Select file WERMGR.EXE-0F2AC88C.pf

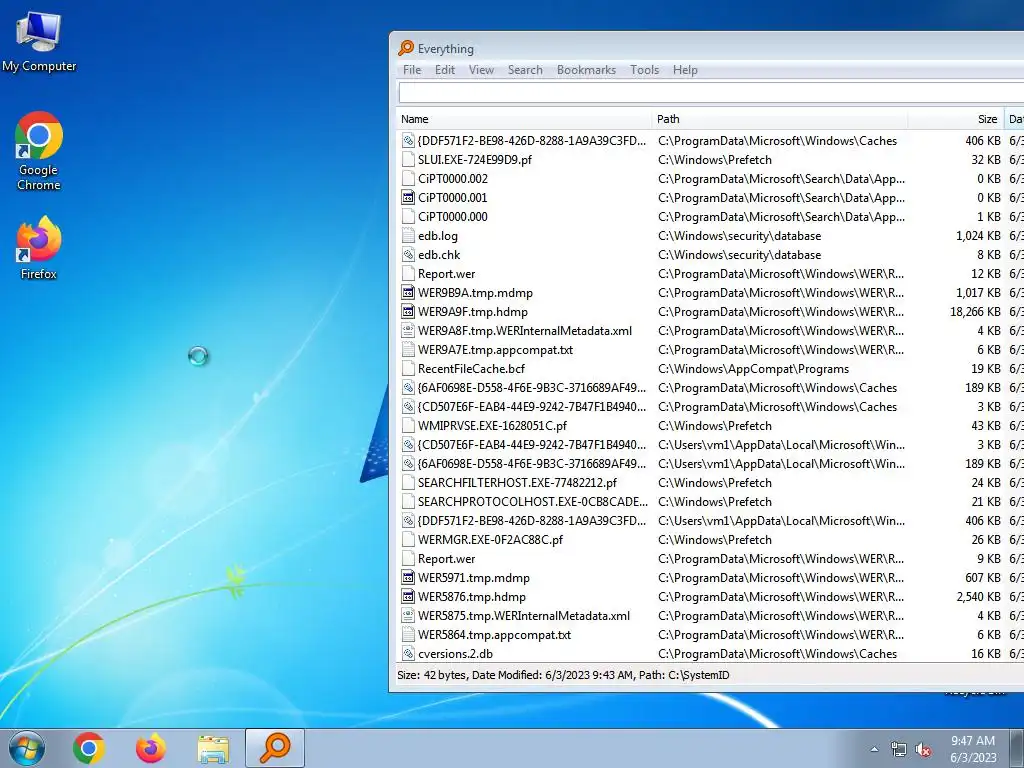pyautogui.click(x=490, y=539)
